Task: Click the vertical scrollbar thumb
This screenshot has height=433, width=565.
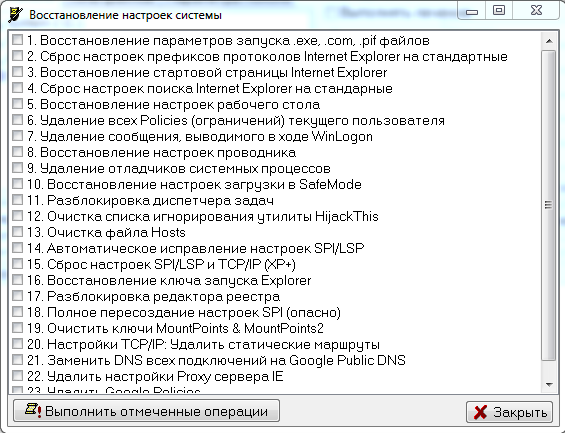Action: pos(549,205)
